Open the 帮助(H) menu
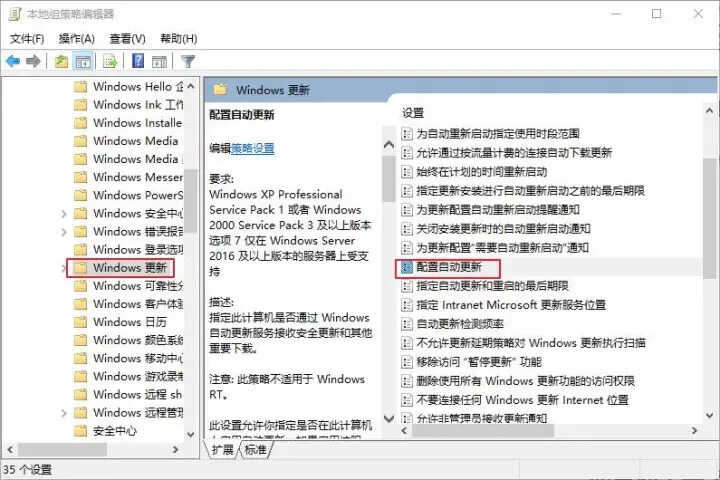 (179, 39)
